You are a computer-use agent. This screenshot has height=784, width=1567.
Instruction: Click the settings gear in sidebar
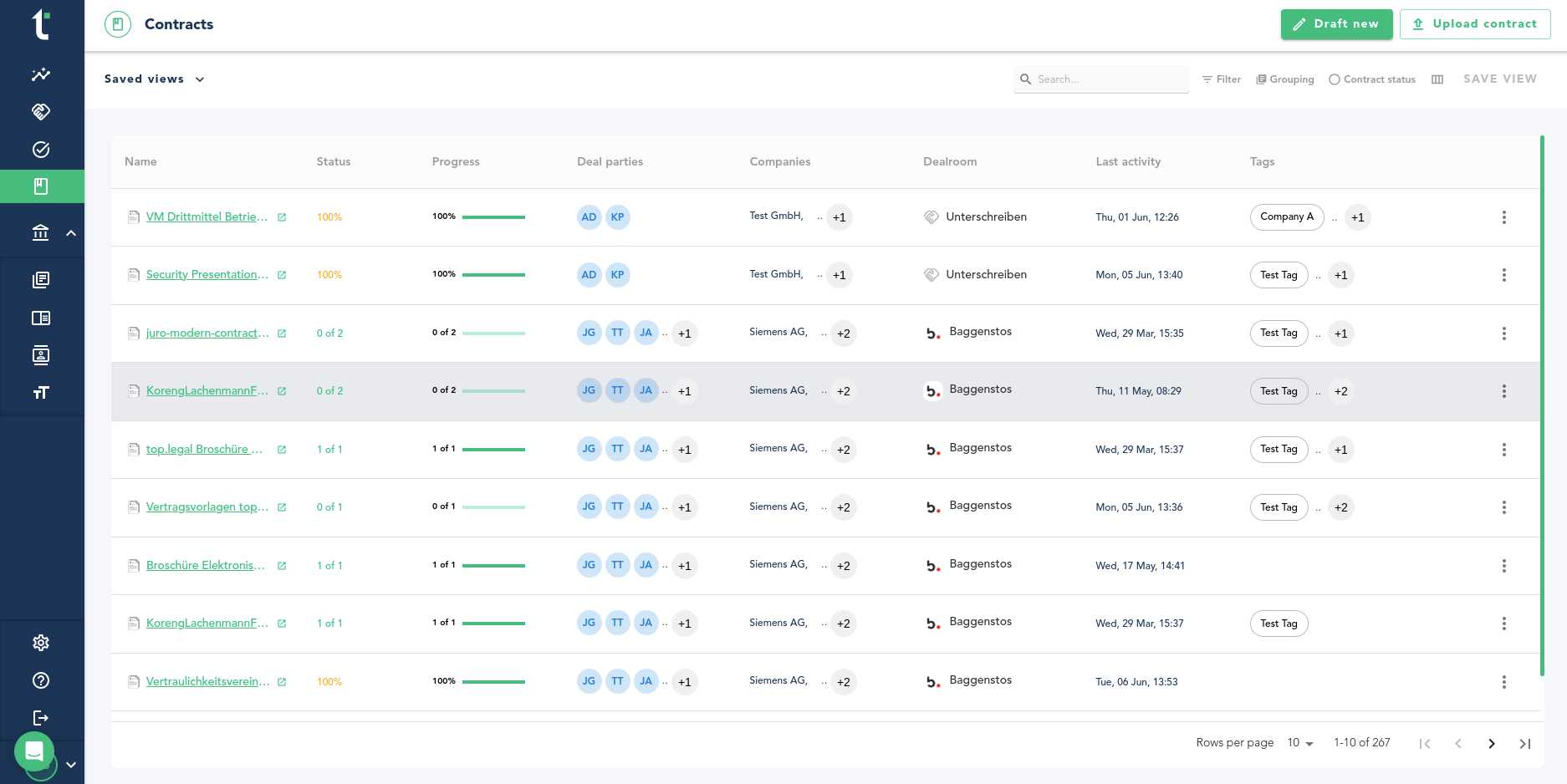click(x=41, y=643)
